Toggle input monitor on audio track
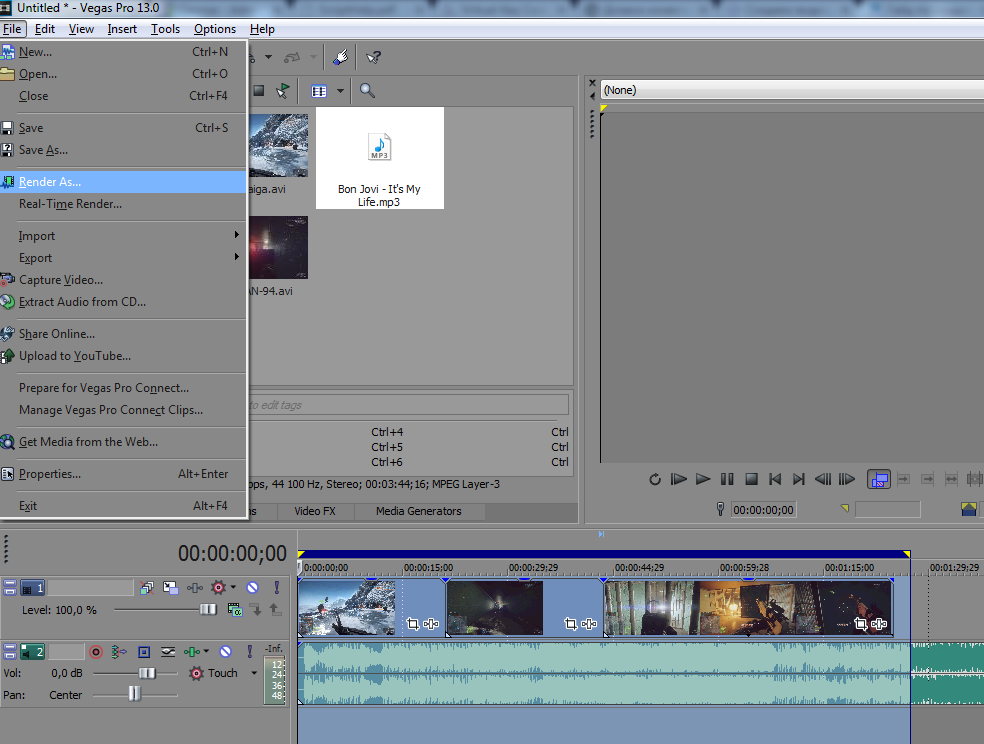984x744 pixels. coord(119,652)
